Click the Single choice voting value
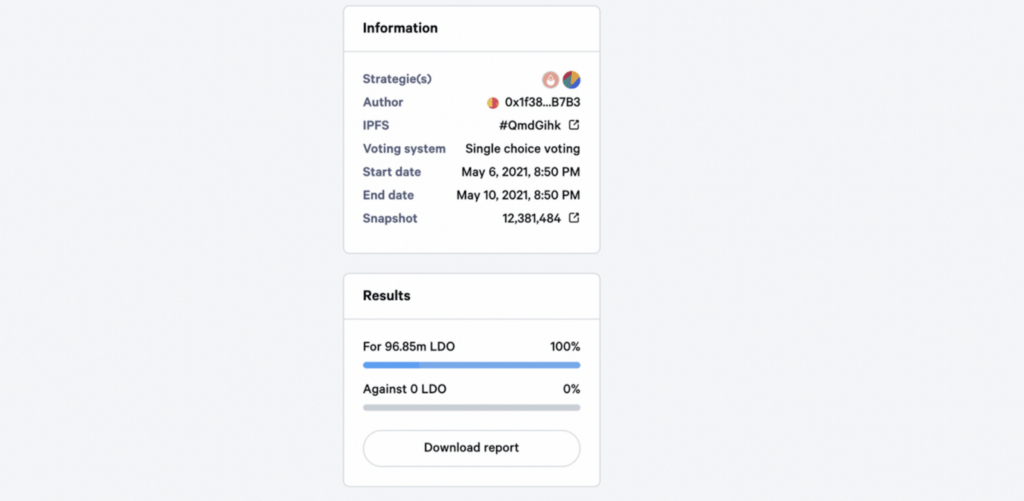The image size is (1024, 501). (522, 149)
